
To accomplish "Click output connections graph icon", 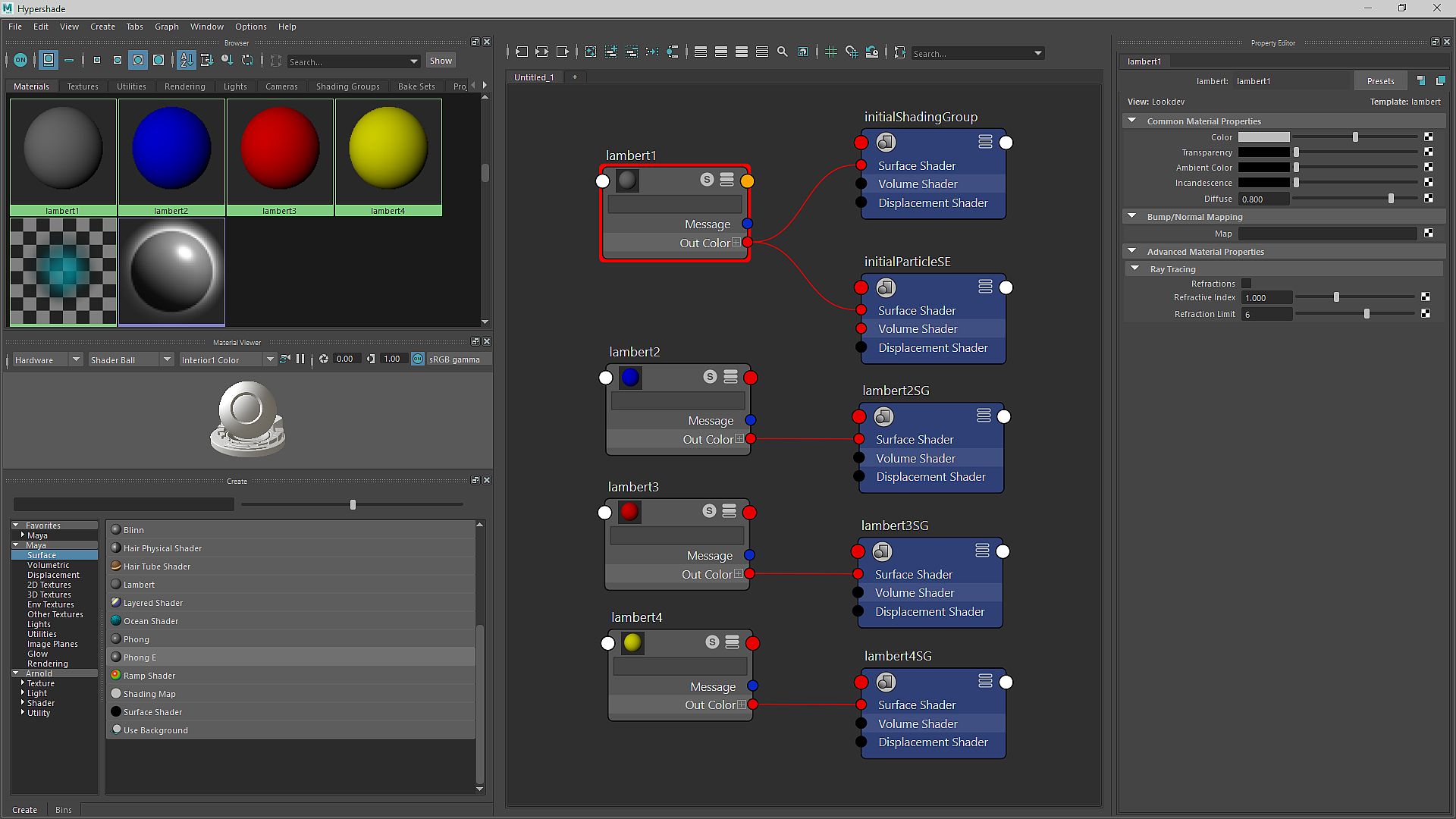I will (563, 52).
